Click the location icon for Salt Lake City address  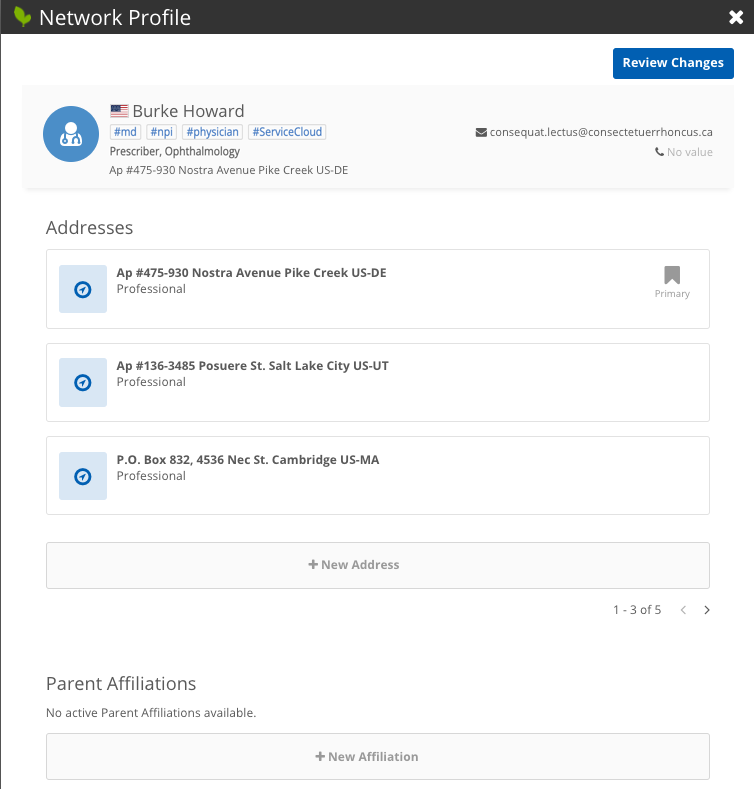click(x=83, y=383)
